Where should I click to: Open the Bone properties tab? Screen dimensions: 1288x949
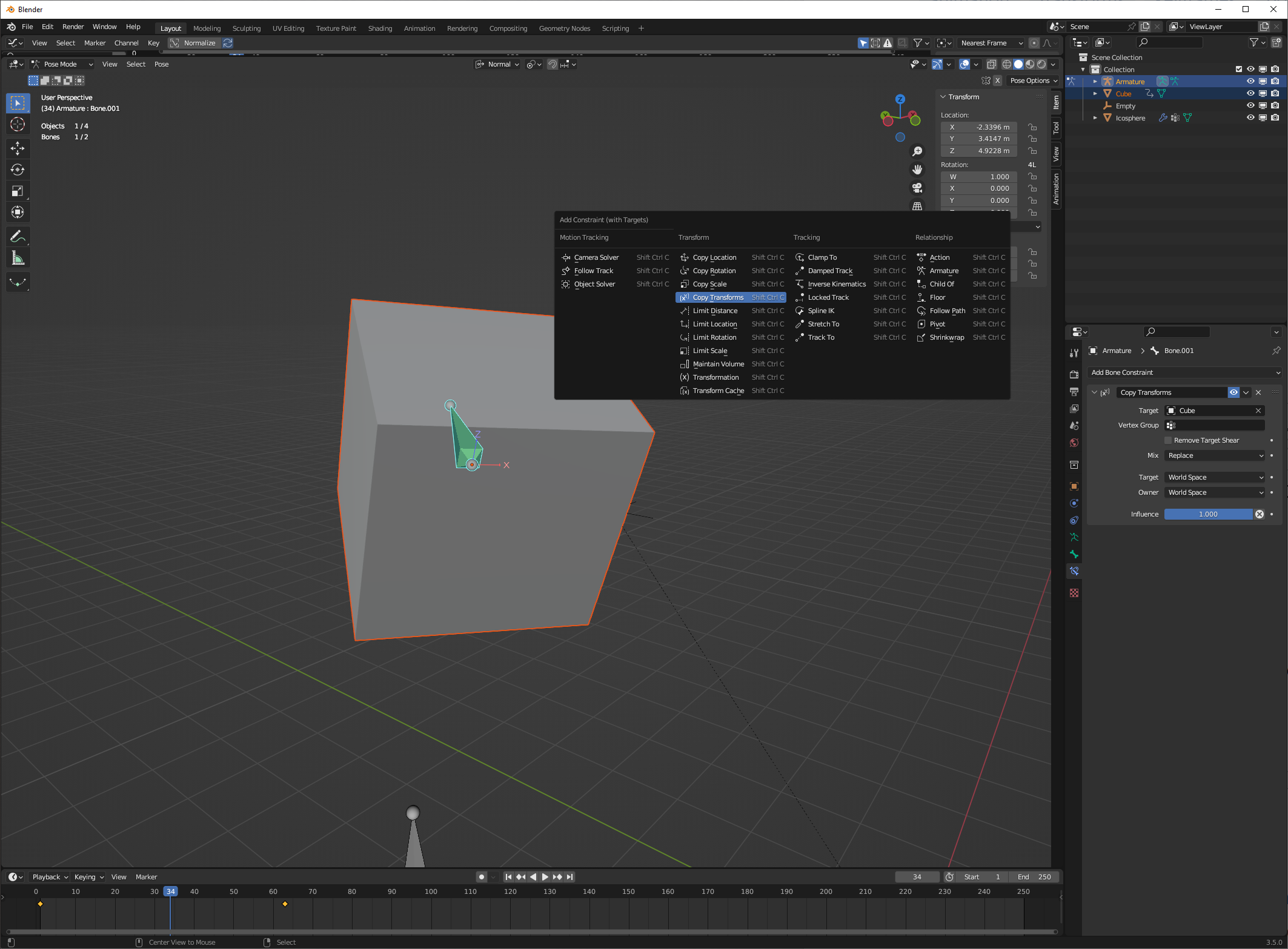click(1074, 554)
